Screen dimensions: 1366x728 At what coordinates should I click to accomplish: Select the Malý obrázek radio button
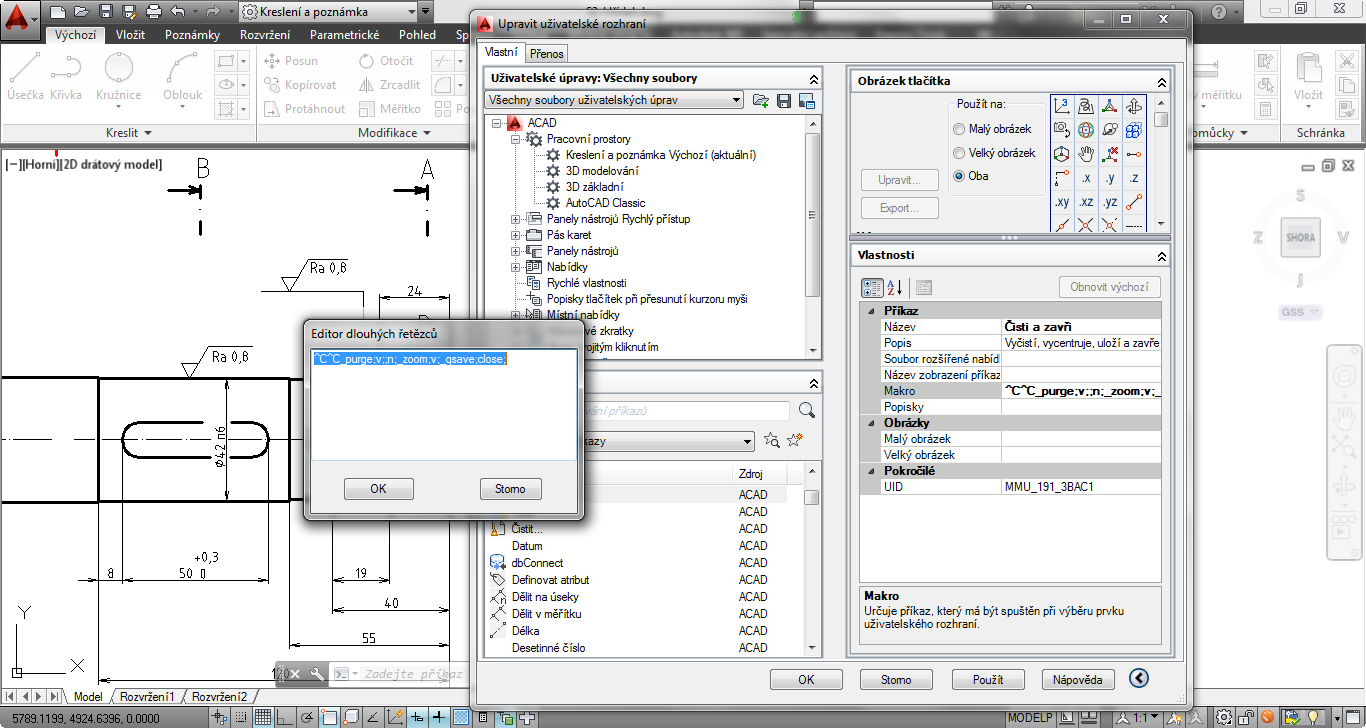[x=960, y=129]
